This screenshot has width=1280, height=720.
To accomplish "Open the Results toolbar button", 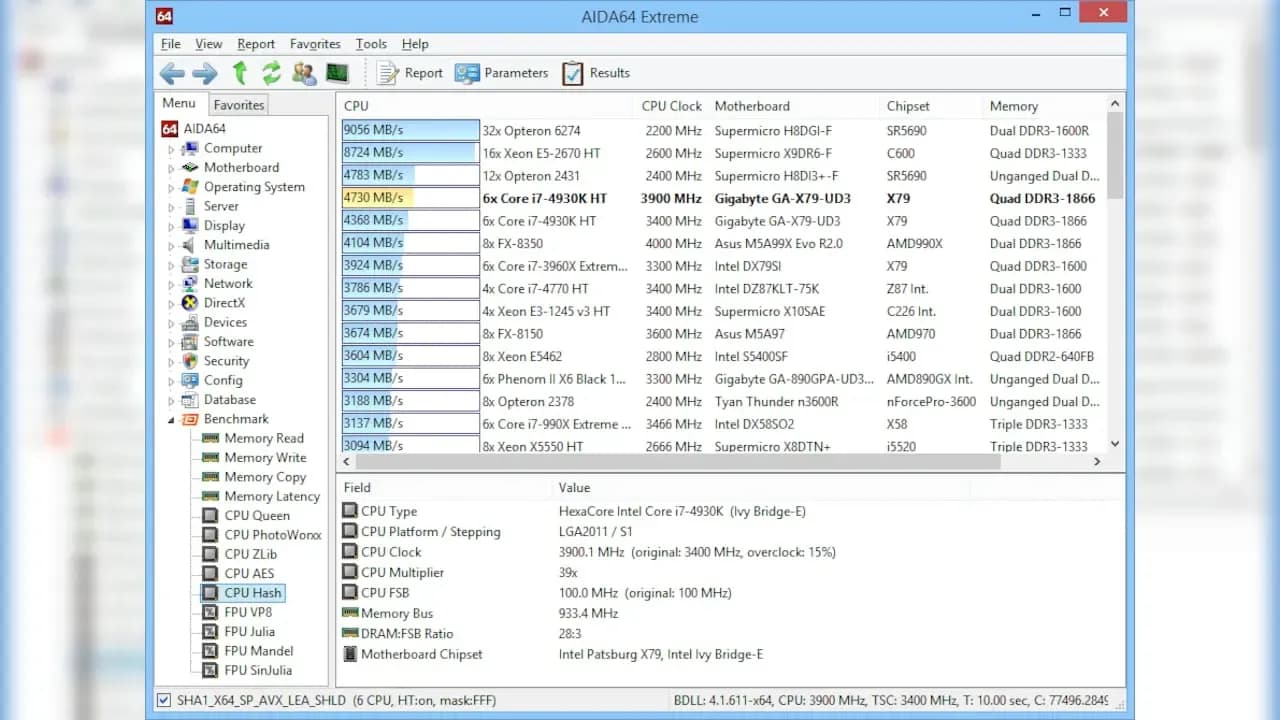I will [x=596, y=73].
